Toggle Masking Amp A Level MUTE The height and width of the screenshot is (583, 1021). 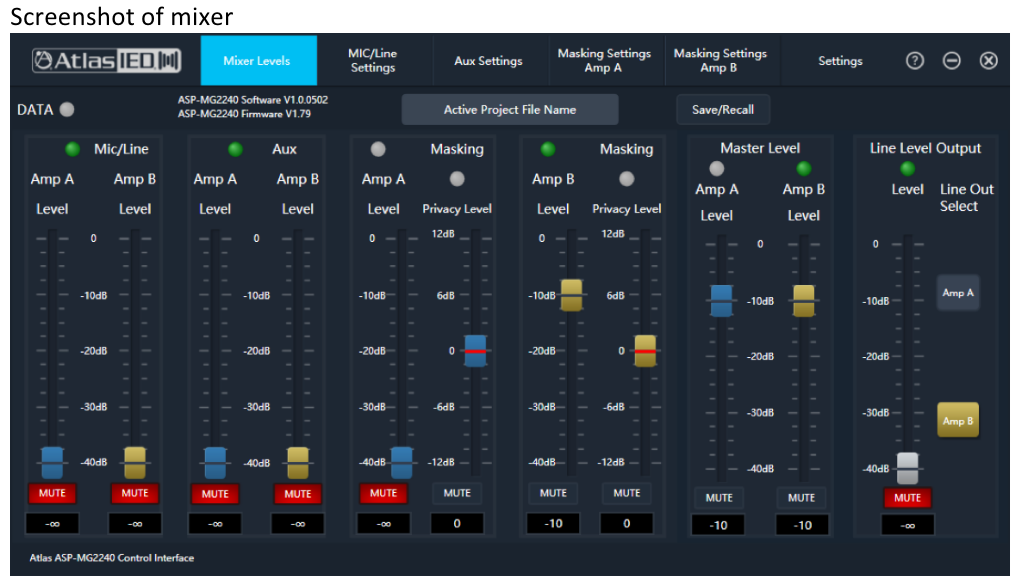pyautogui.click(x=384, y=493)
